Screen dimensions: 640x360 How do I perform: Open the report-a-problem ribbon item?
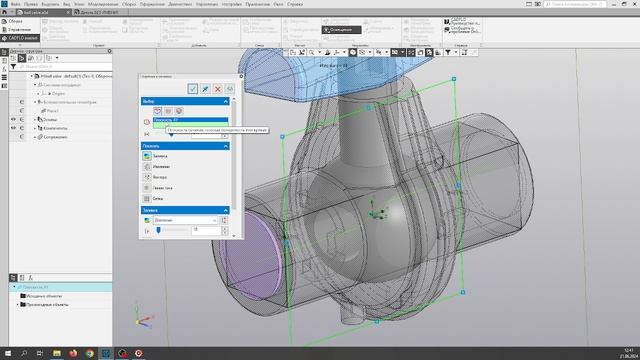pyautogui.click(x=462, y=30)
